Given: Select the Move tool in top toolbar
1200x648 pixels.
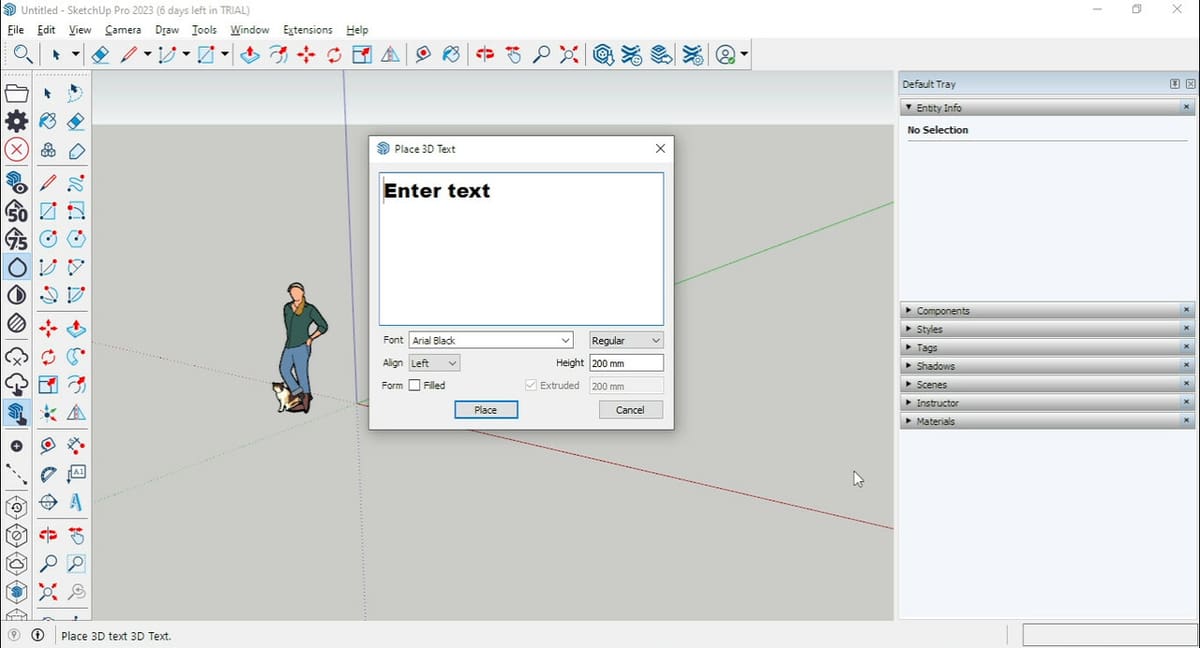Looking at the screenshot, I should point(306,54).
